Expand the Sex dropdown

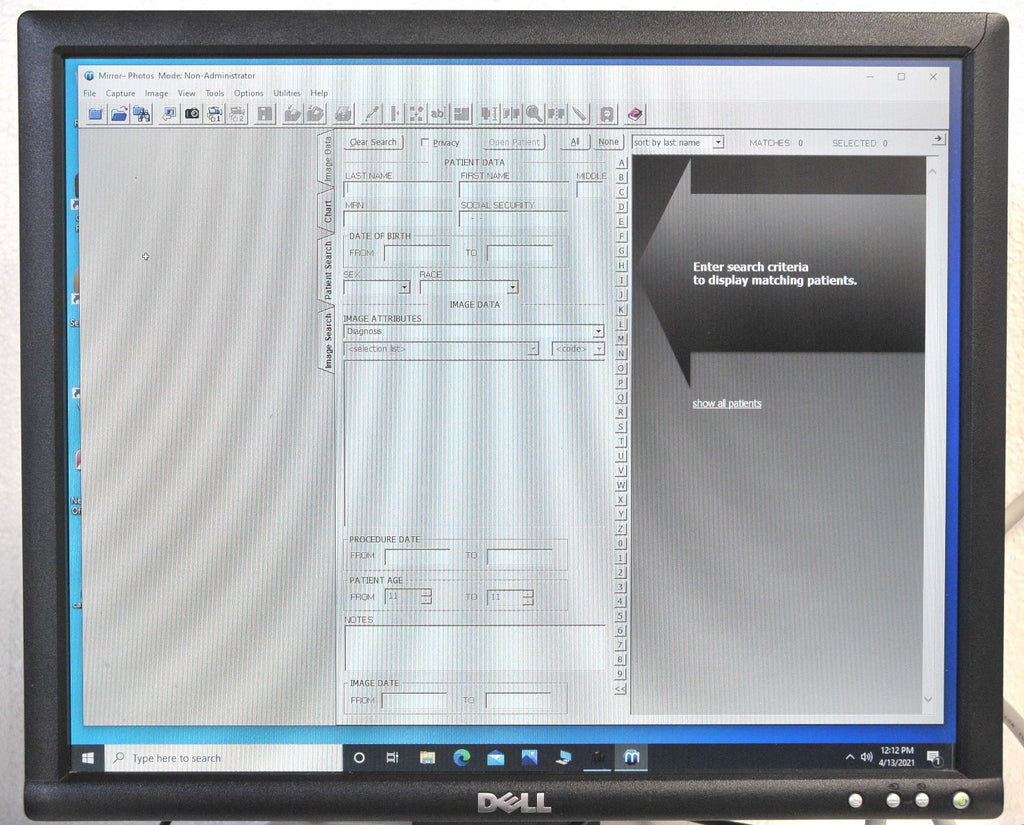[404, 287]
